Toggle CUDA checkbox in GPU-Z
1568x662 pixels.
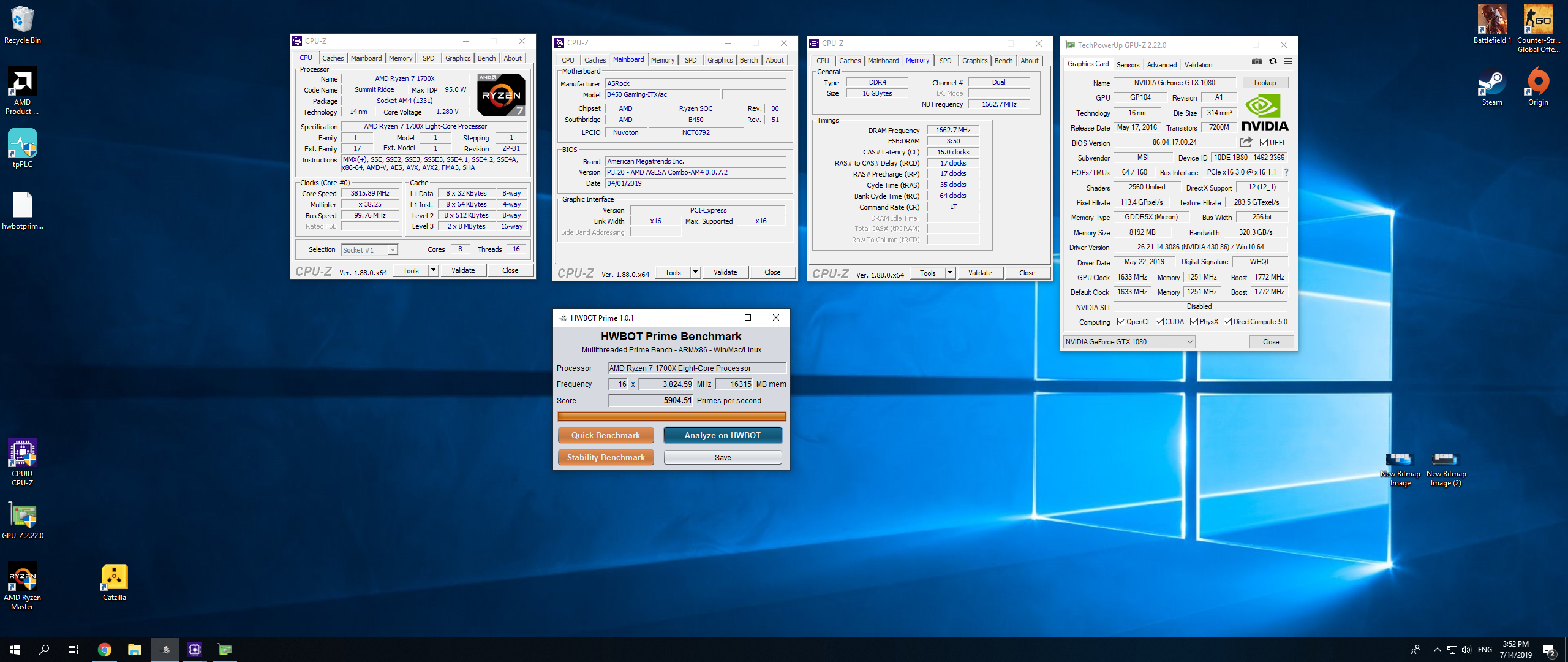[x=1159, y=322]
